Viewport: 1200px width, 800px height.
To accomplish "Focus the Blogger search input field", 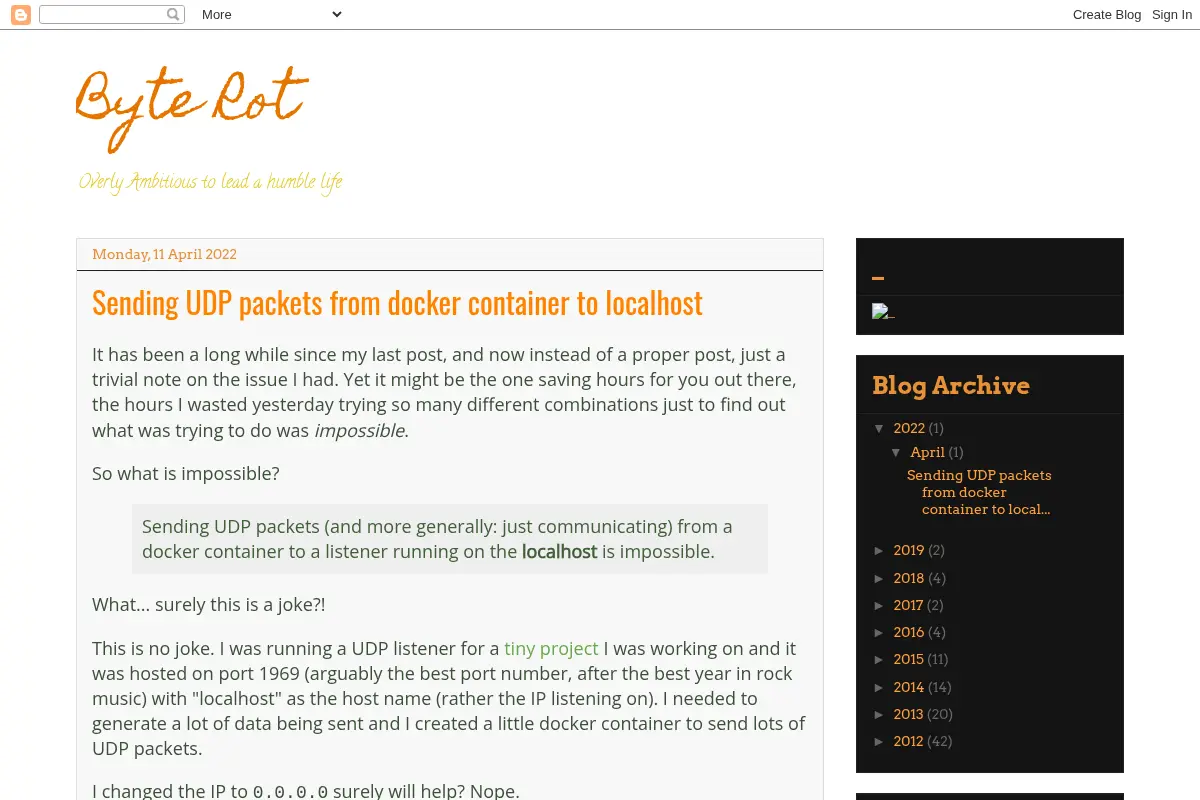I will click(103, 14).
